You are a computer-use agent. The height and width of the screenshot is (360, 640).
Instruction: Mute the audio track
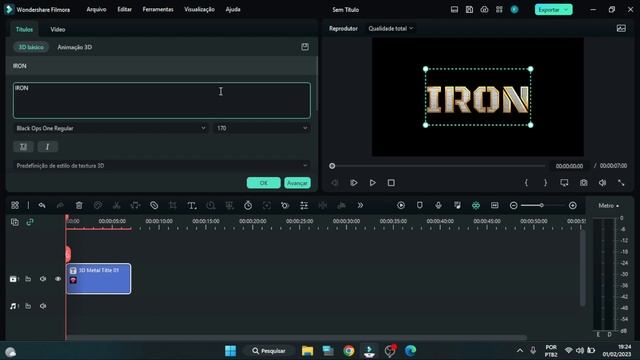[43, 306]
